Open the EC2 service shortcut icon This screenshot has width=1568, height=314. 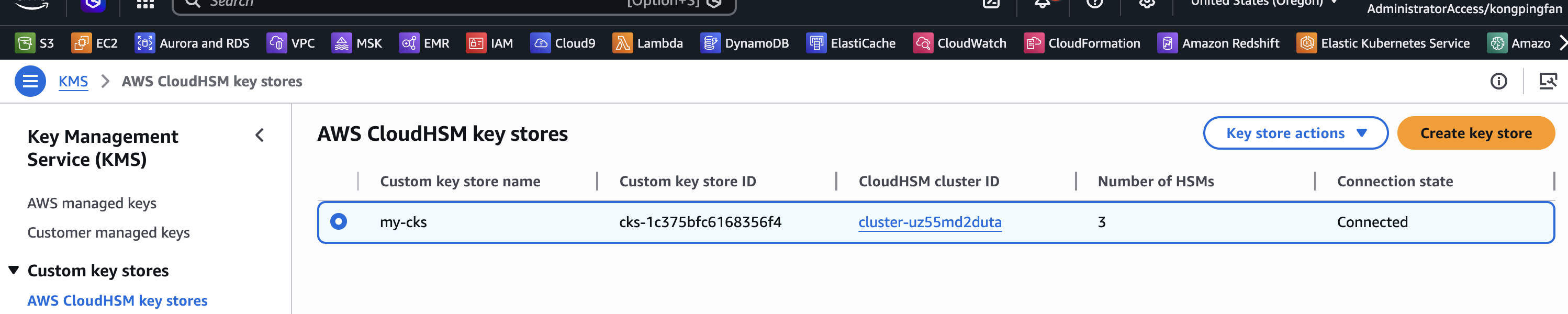pyautogui.click(x=81, y=43)
